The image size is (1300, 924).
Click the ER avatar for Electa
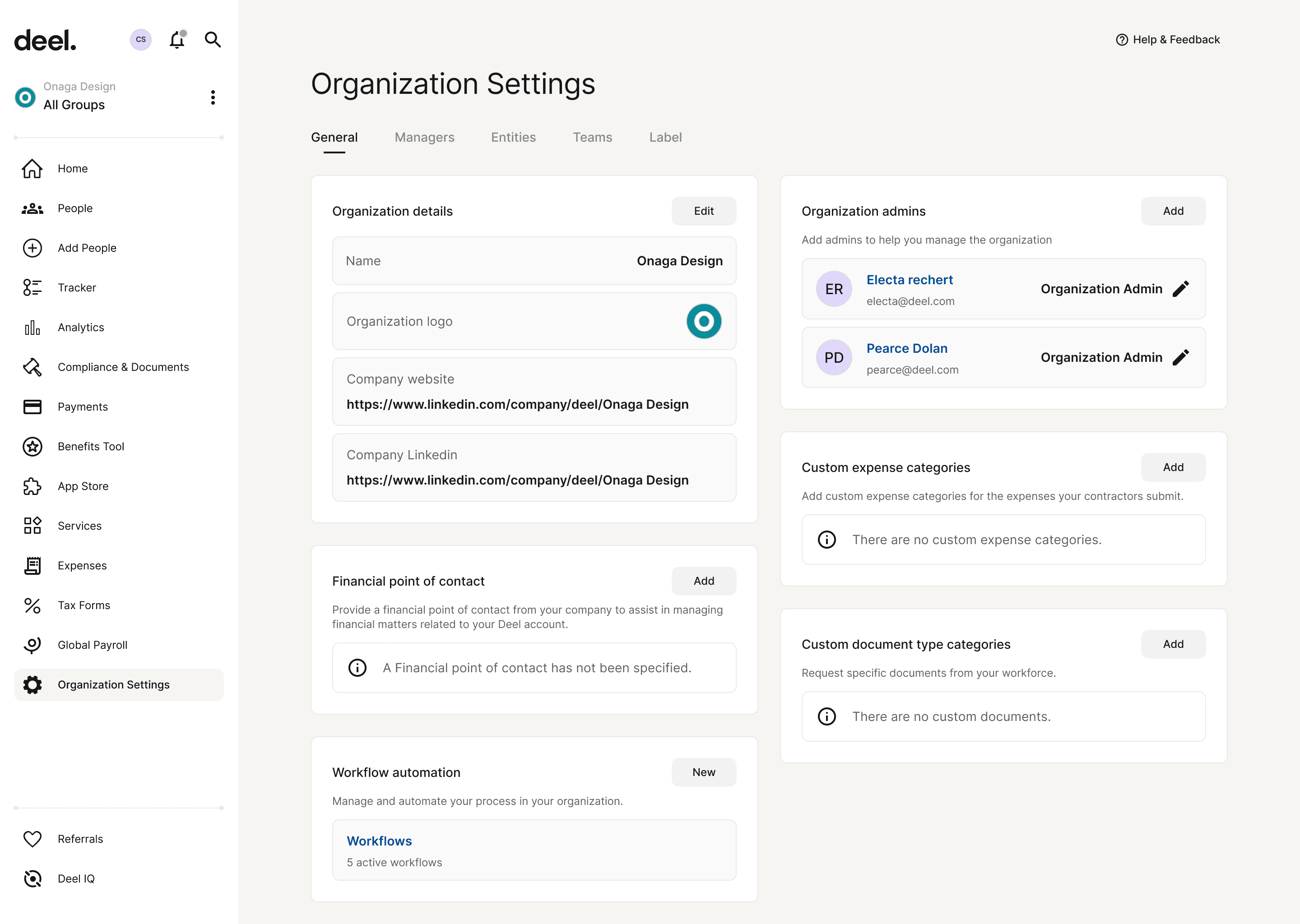point(834,289)
